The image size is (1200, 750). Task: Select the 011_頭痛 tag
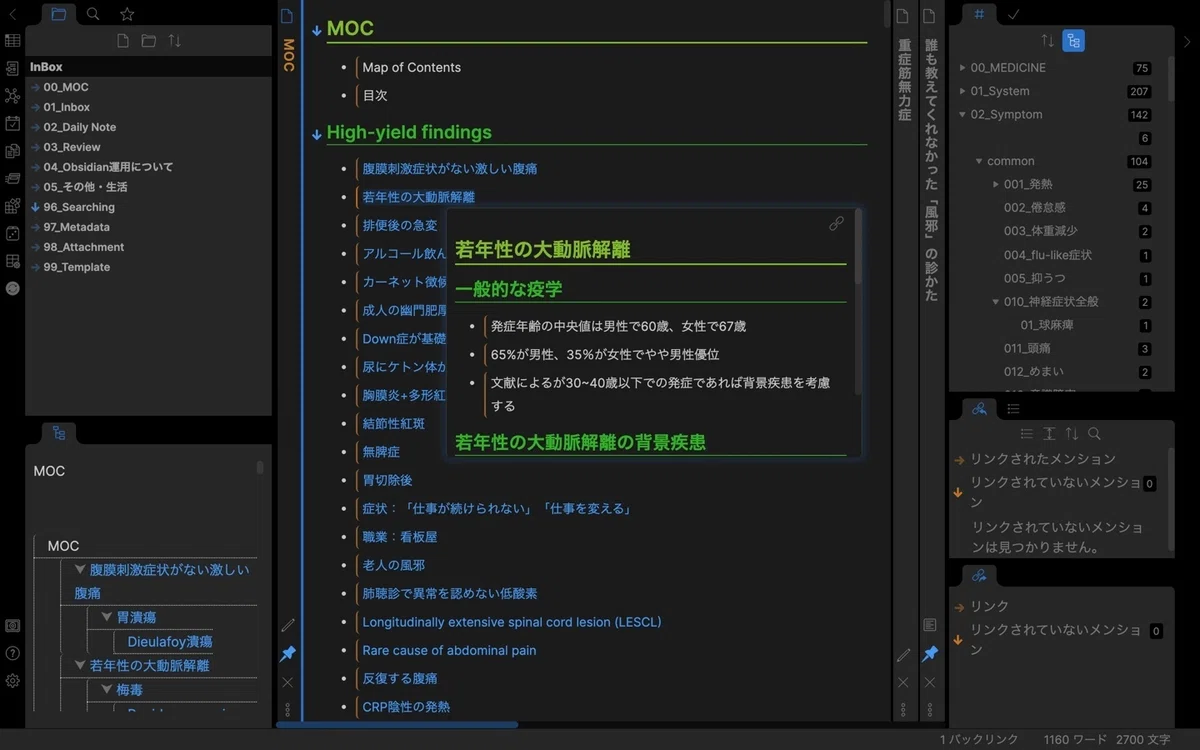click(x=1027, y=349)
